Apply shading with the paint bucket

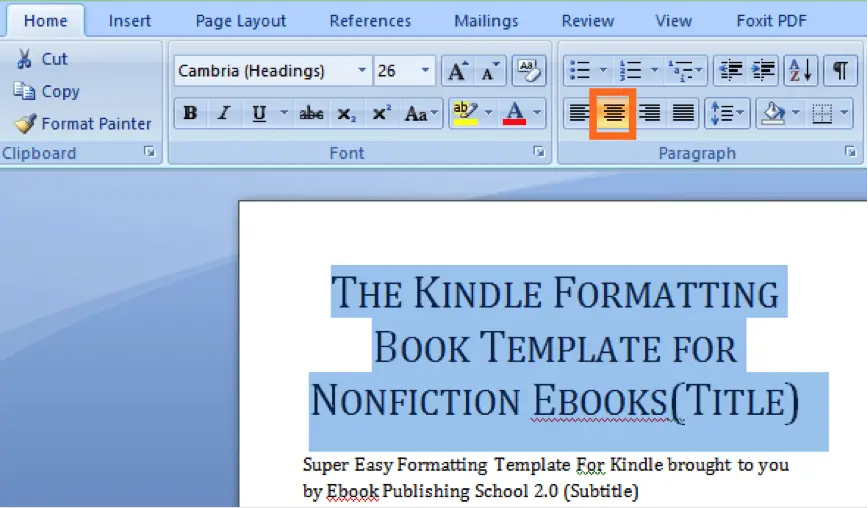[x=773, y=113]
